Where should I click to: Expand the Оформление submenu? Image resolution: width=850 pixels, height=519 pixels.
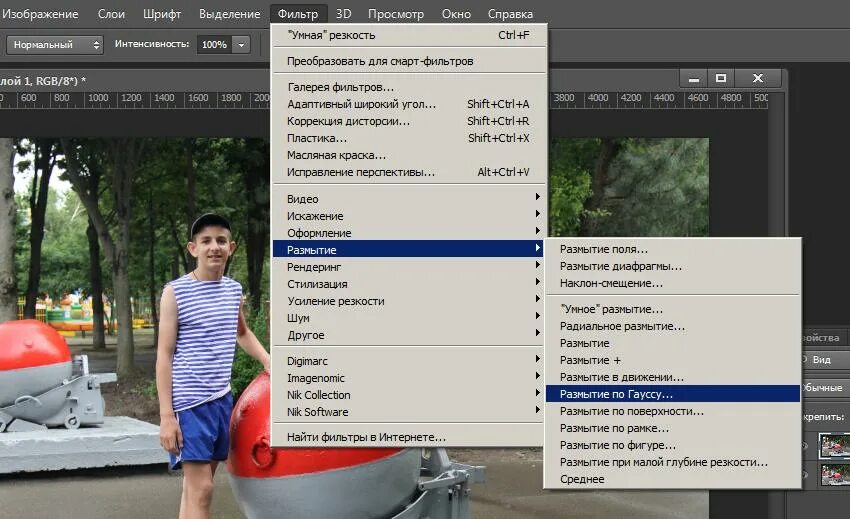(409, 233)
